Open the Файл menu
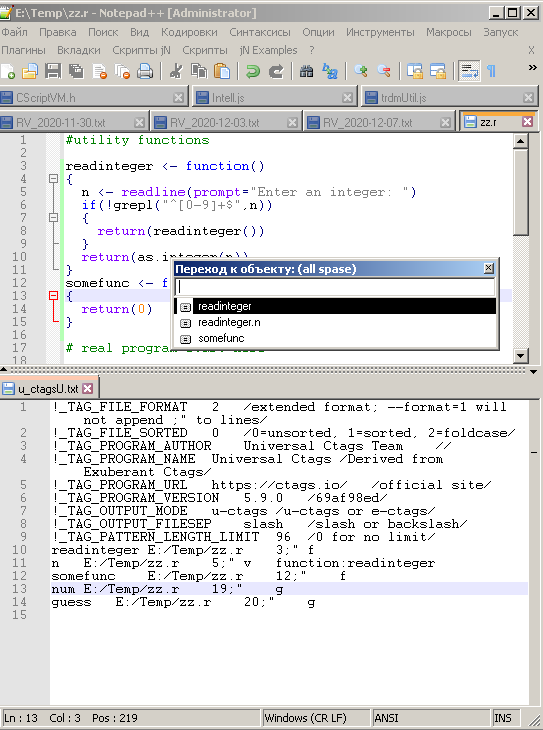This screenshot has width=543, height=730. 14,32
